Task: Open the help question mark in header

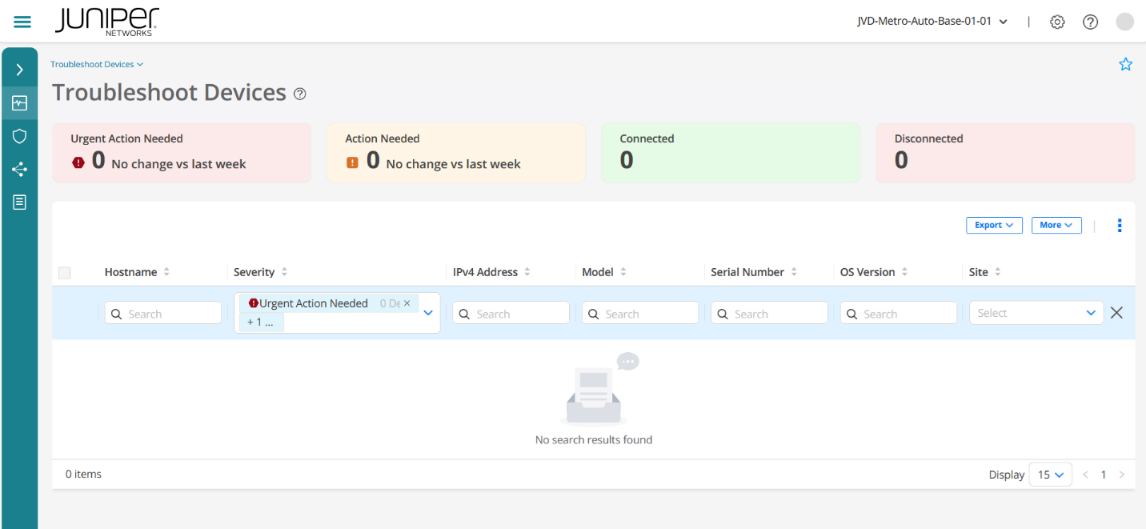Action: (x=1090, y=22)
